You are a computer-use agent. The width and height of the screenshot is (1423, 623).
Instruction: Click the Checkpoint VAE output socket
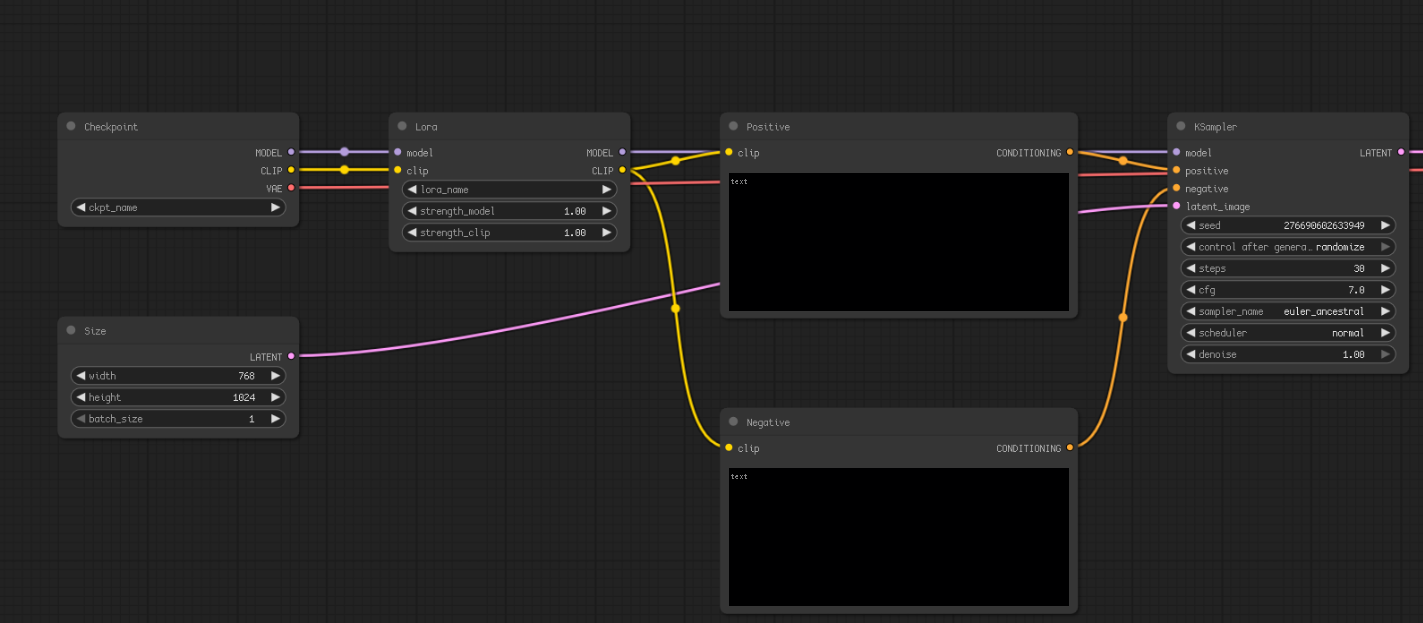tap(291, 188)
